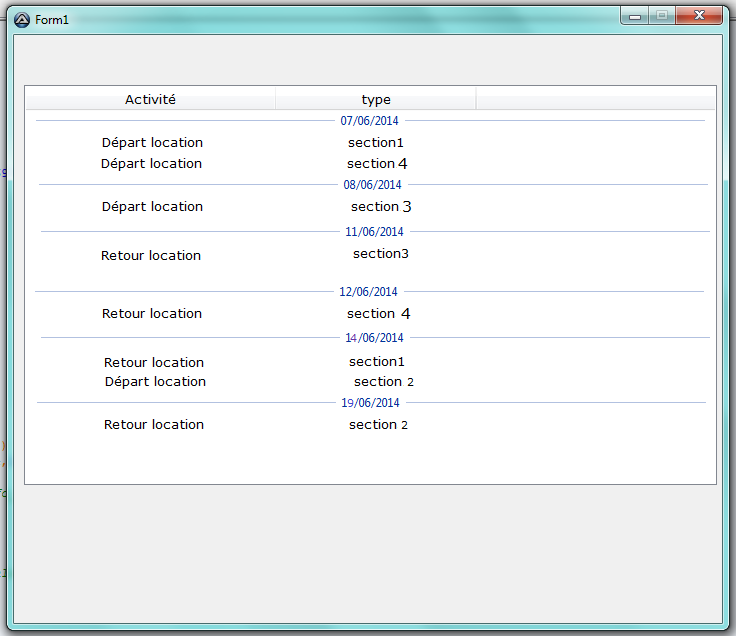The image size is (736, 636).
Task: Select Retour location row under 14/06/2014
Action: (154, 363)
